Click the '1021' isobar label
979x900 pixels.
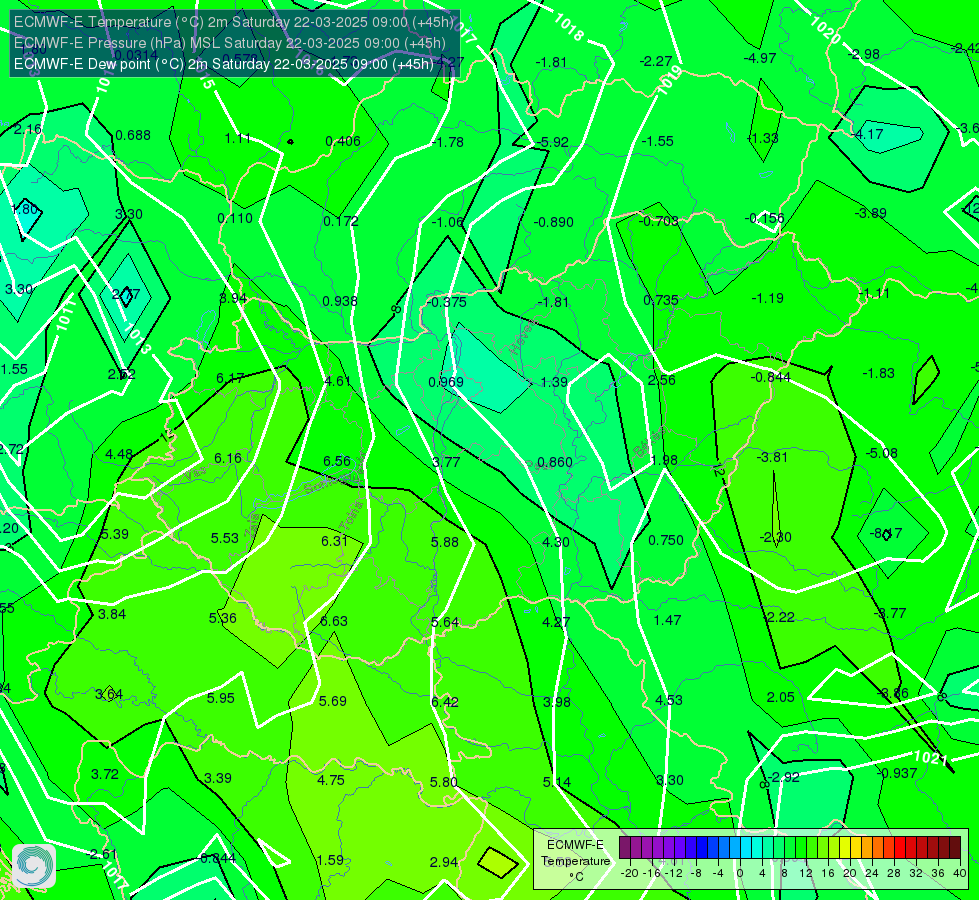point(930,758)
